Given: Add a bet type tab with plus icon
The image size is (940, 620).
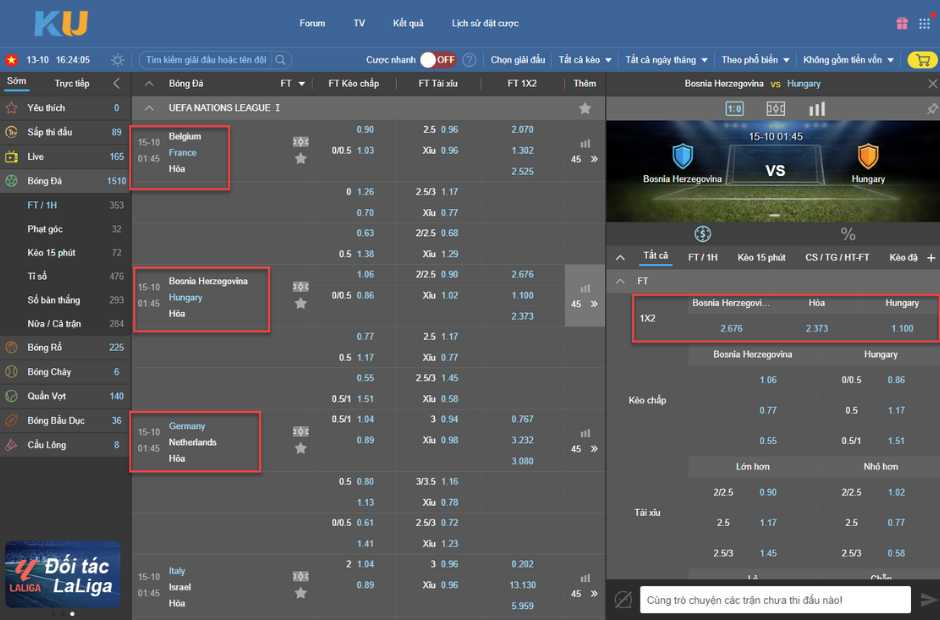Looking at the screenshot, I should coord(931,258).
